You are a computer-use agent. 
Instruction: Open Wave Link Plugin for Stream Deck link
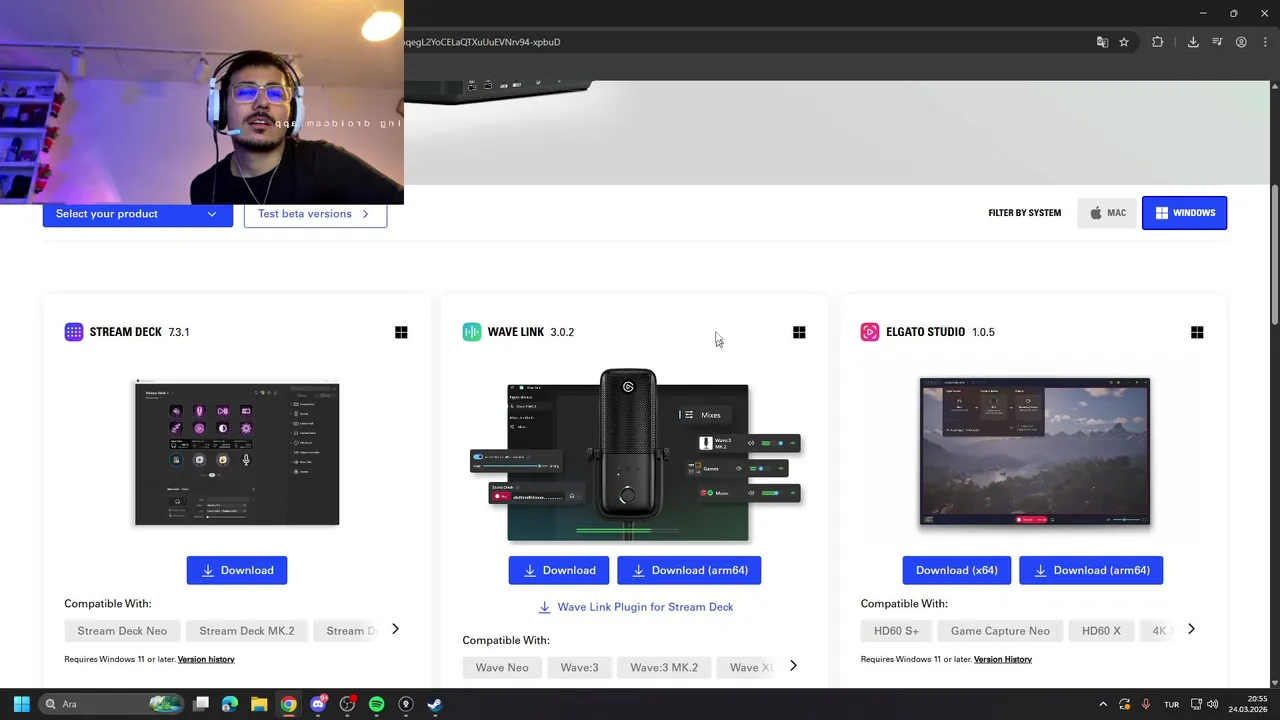635,607
